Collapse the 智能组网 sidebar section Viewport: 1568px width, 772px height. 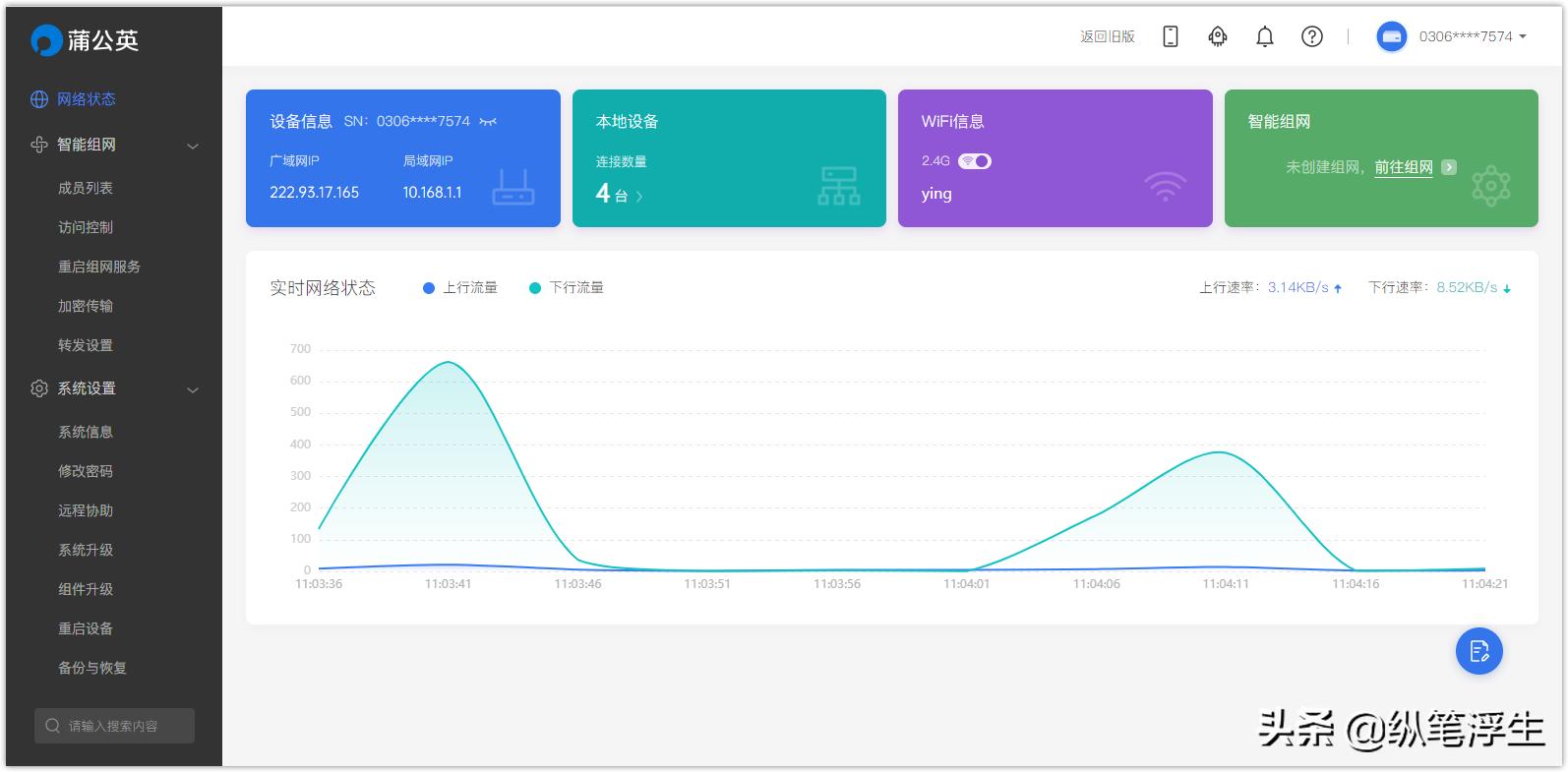(x=193, y=146)
